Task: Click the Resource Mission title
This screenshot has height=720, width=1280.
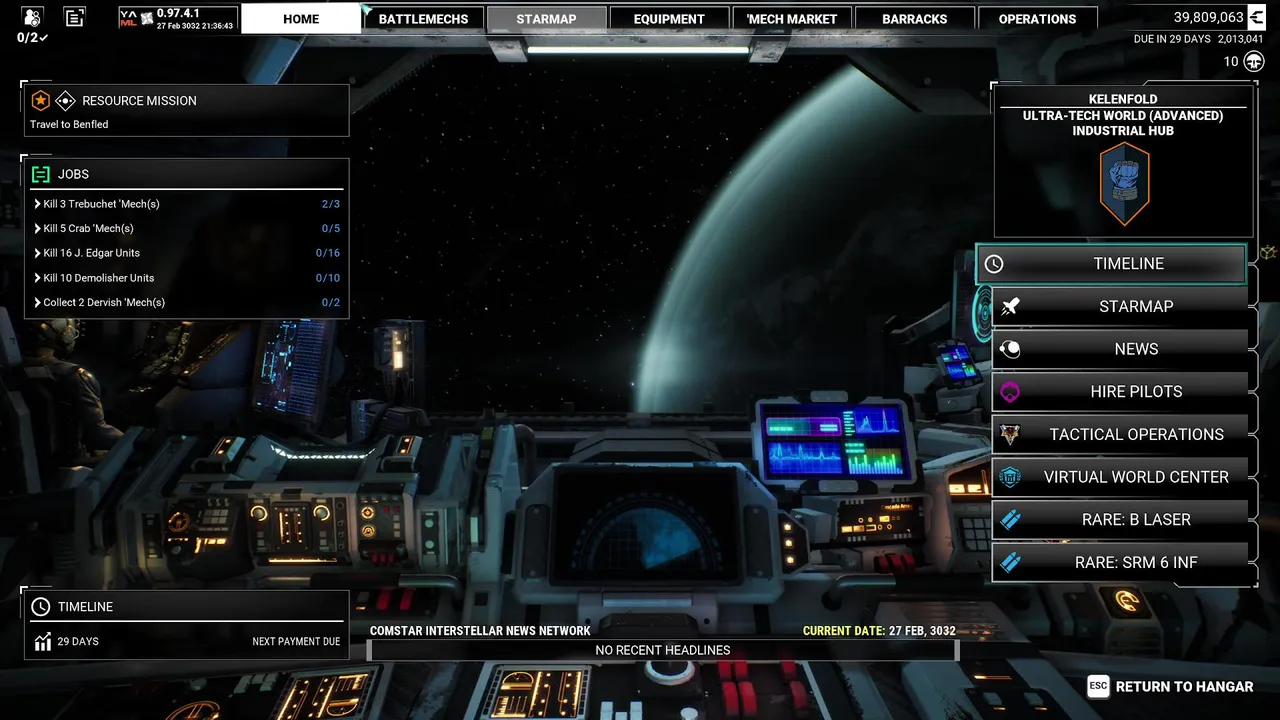Action: [x=139, y=100]
